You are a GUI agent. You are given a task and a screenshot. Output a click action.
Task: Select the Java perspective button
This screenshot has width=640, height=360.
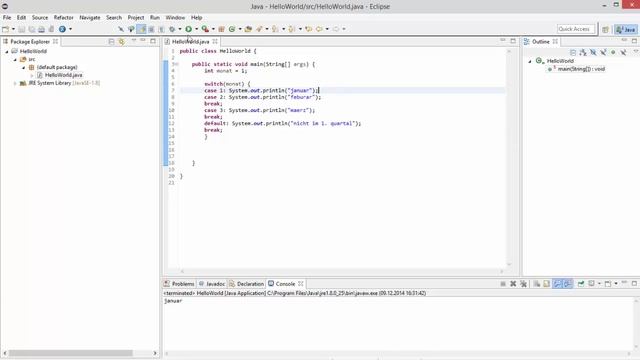[x=626, y=29]
